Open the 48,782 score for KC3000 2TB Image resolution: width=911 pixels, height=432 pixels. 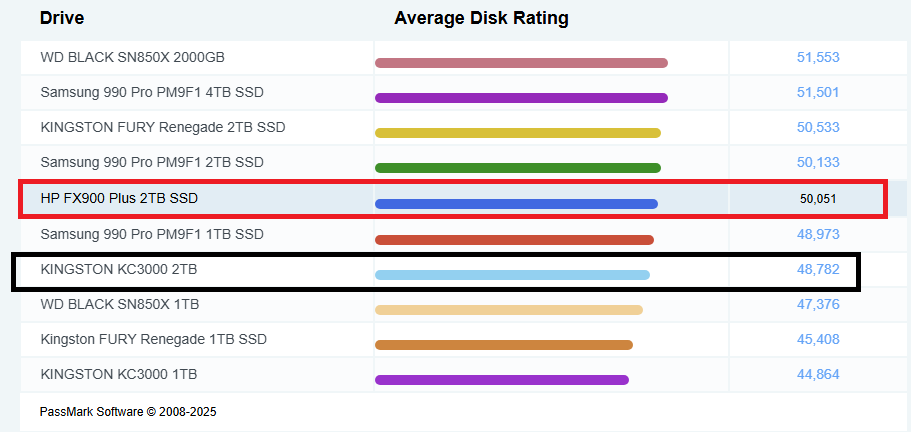(x=818, y=269)
